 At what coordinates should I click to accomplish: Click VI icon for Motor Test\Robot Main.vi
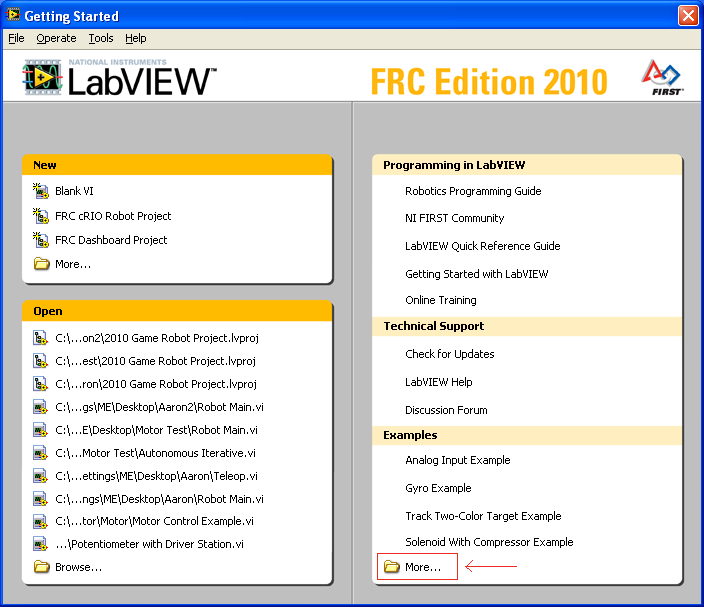40,430
